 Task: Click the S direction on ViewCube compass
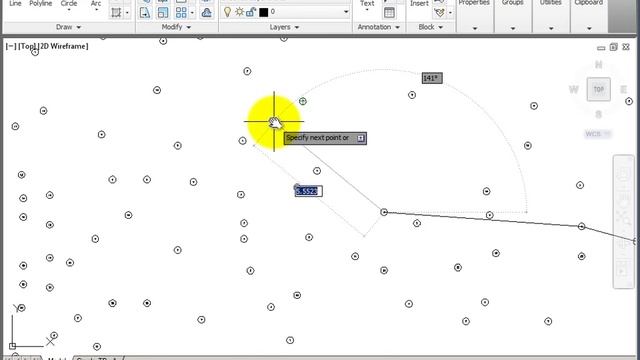(x=598, y=114)
